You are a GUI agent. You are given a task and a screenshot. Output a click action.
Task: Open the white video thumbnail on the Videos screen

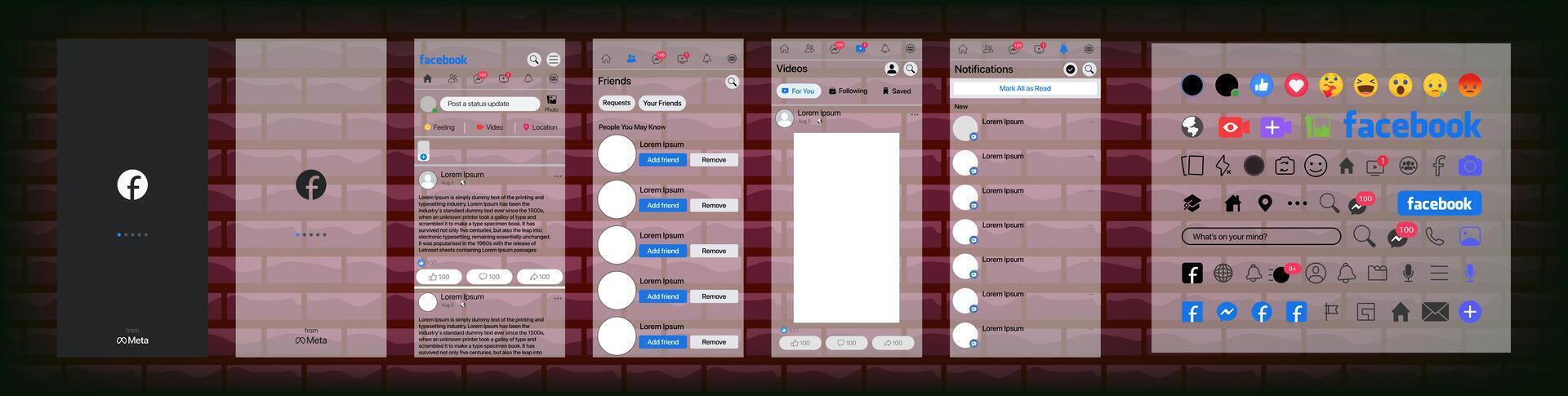click(847, 228)
